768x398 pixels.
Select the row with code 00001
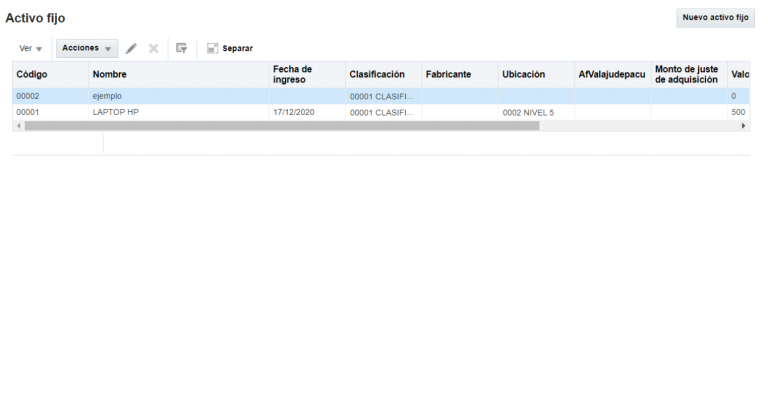pos(381,112)
